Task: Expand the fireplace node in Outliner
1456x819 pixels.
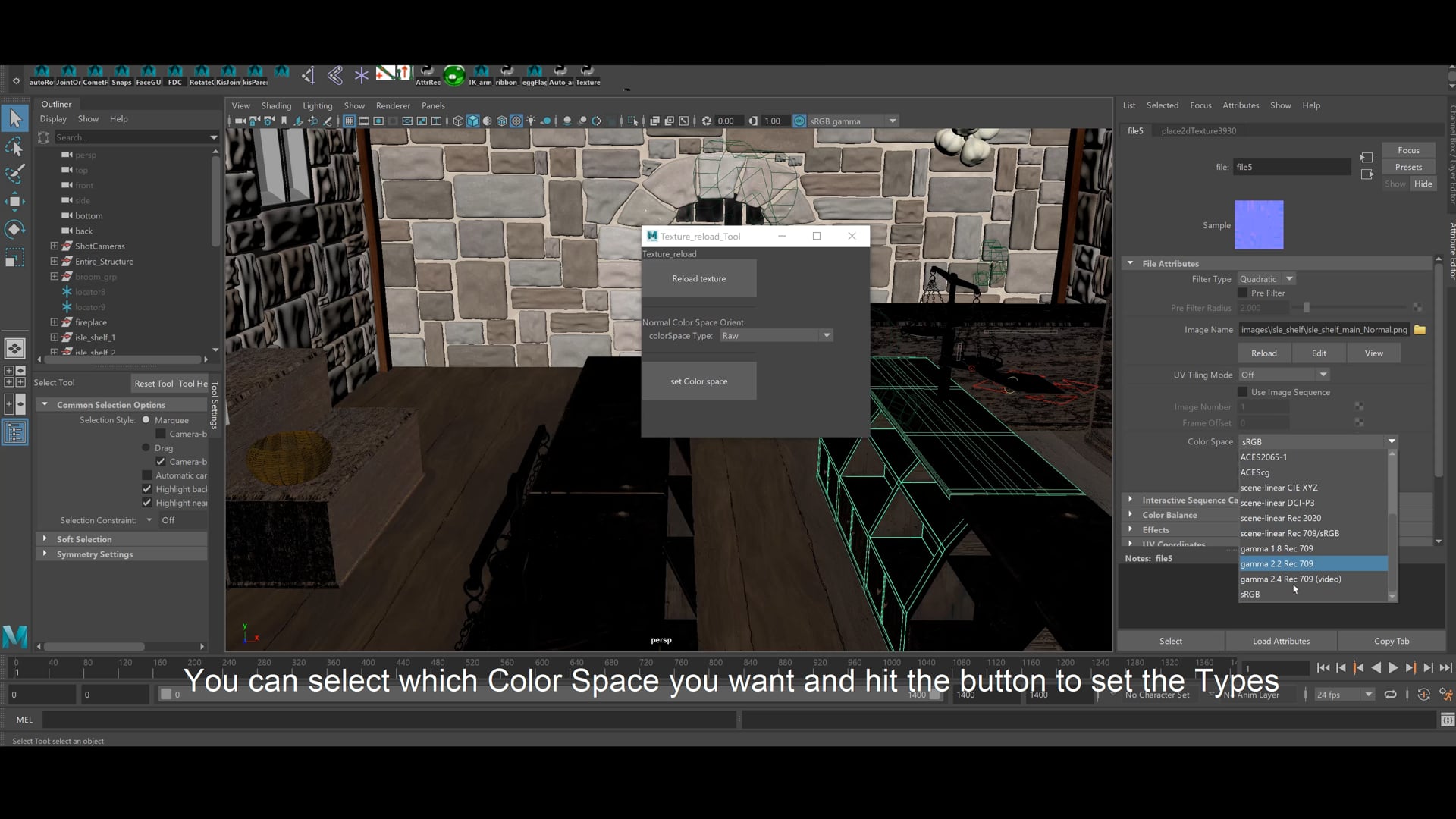Action: (x=54, y=322)
